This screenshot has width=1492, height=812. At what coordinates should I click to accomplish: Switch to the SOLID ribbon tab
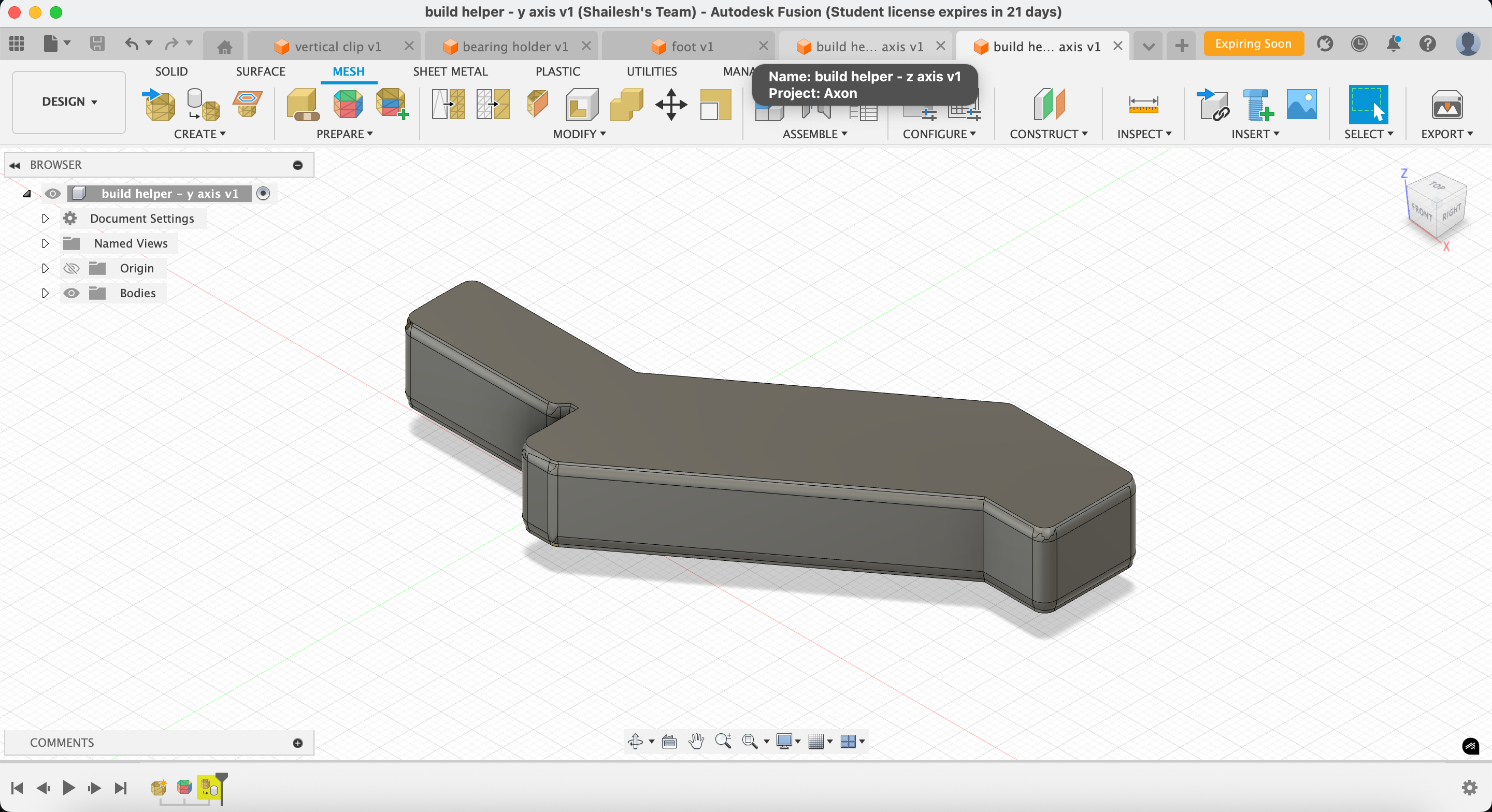click(171, 71)
